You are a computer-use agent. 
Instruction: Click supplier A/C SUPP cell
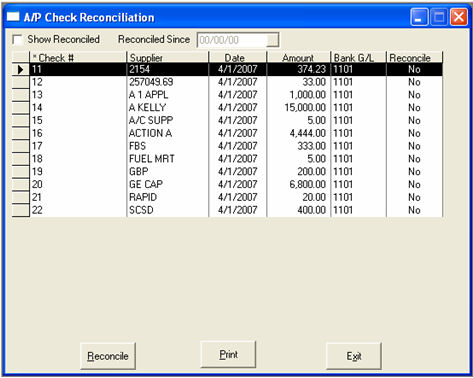coord(168,120)
